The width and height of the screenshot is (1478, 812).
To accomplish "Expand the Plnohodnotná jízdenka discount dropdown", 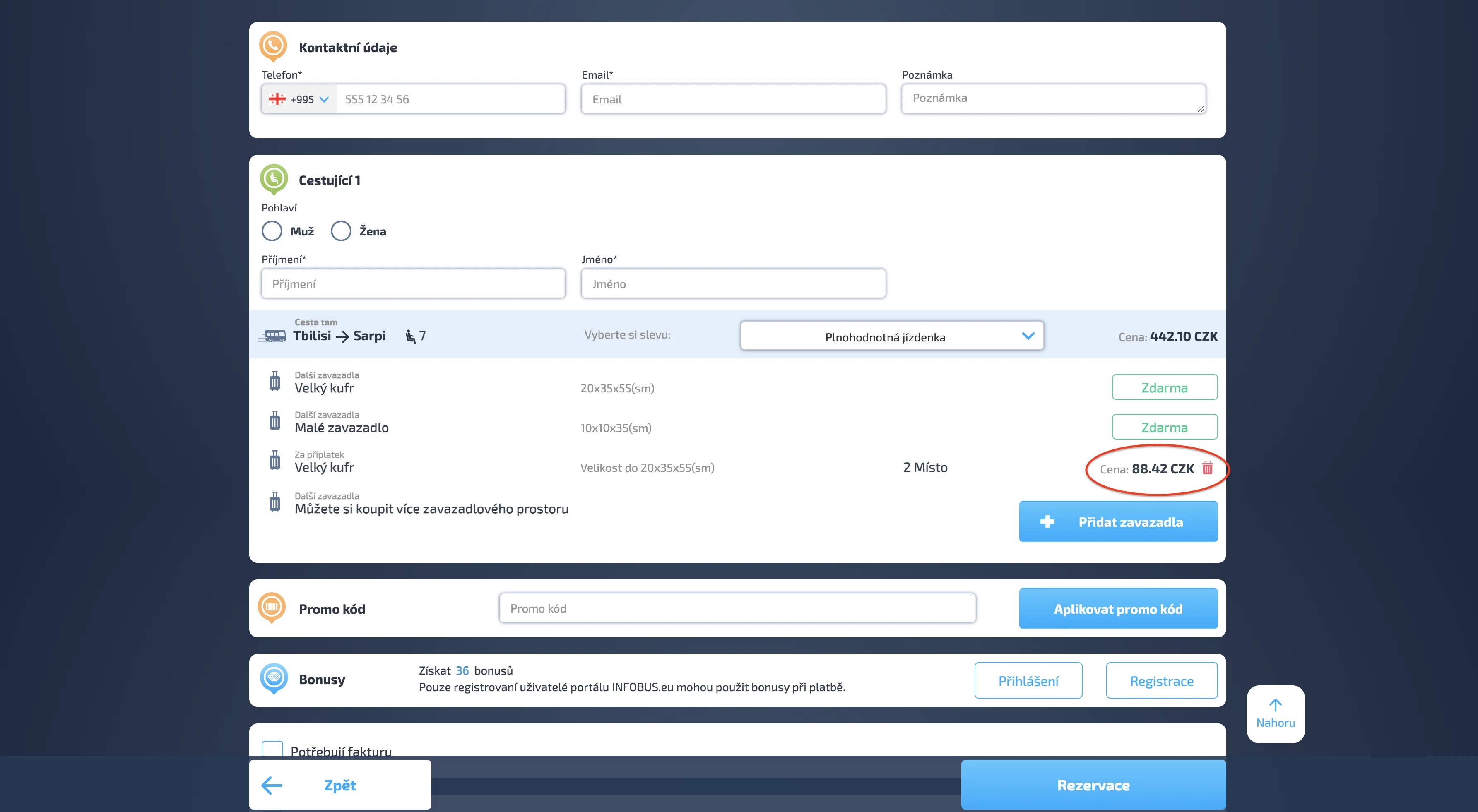I will (x=891, y=336).
